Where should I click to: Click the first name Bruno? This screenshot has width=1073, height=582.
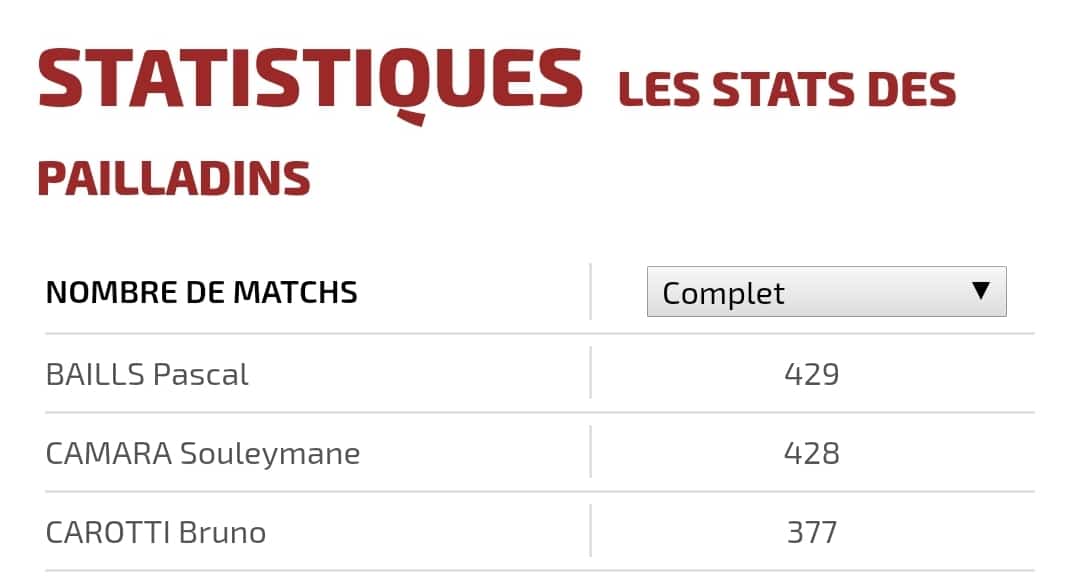point(222,533)
